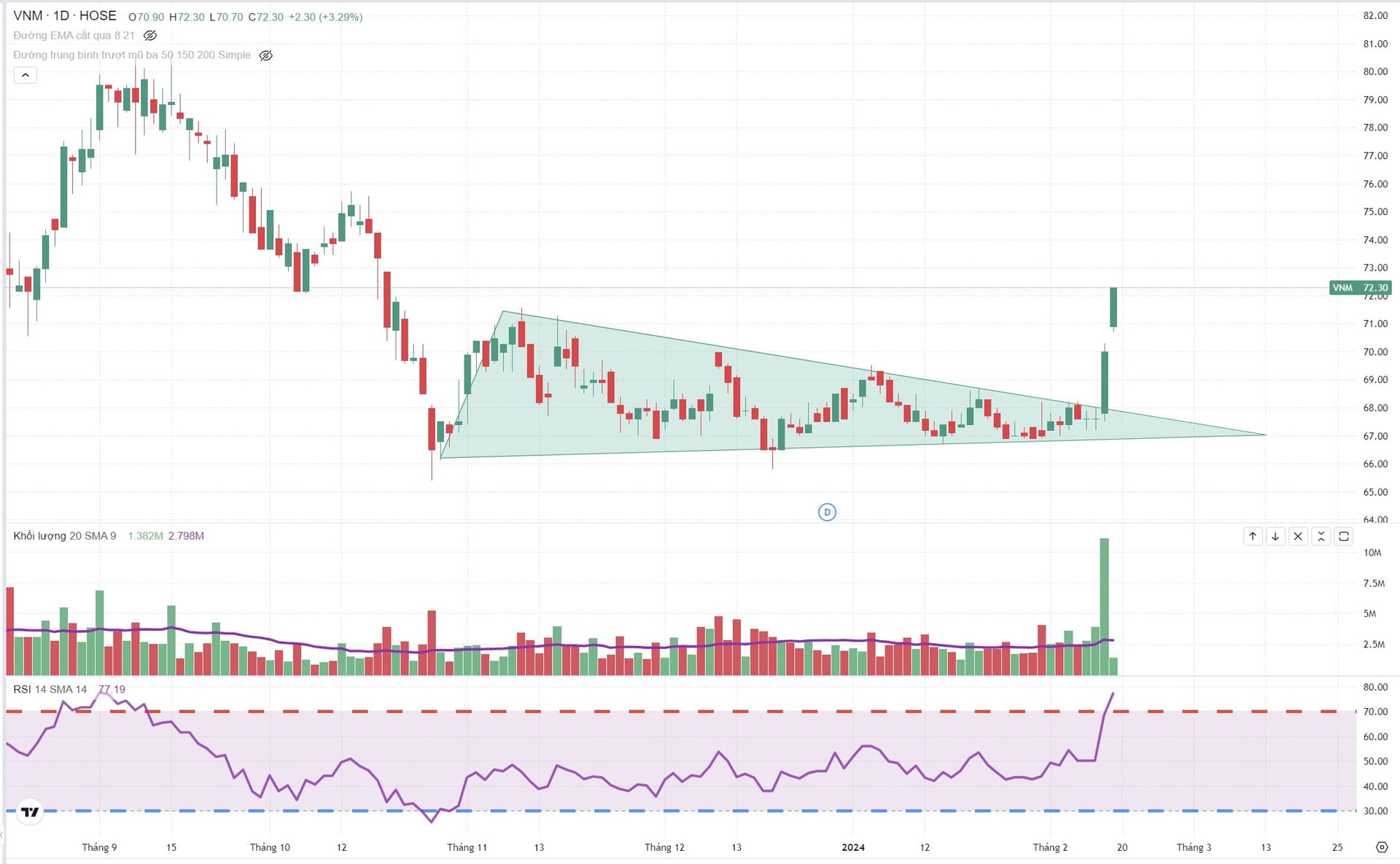Open time axis settings gear
The image size is (1400, 864).
[x=1381, y=847]
